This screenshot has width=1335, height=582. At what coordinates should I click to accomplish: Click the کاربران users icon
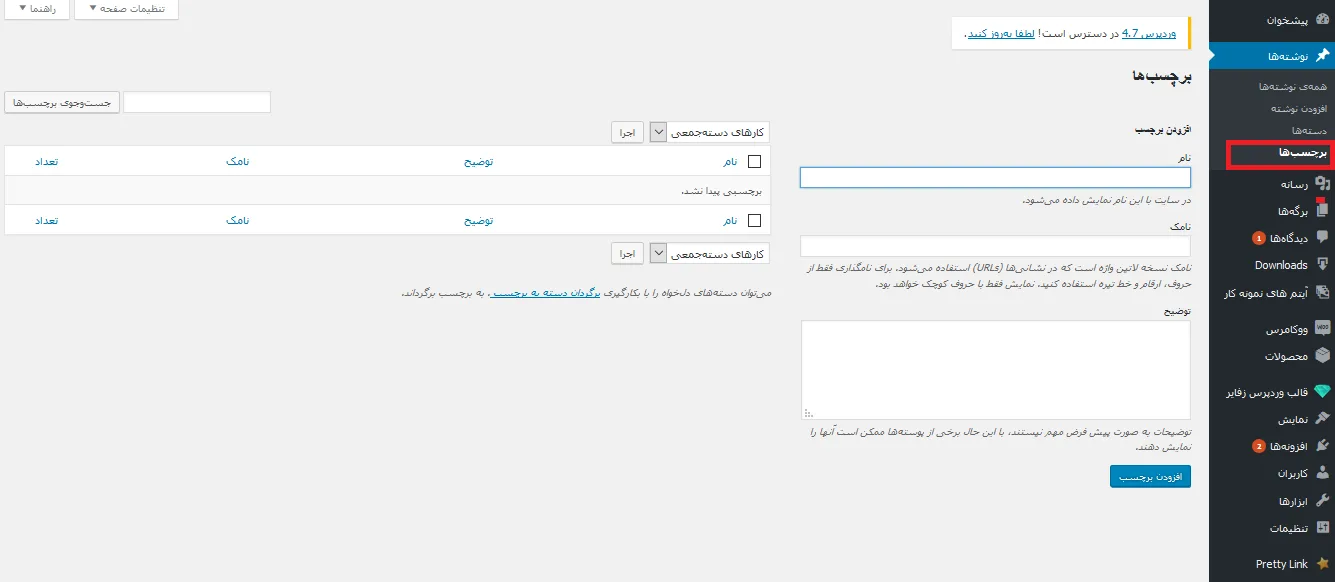click(1322, 473)
